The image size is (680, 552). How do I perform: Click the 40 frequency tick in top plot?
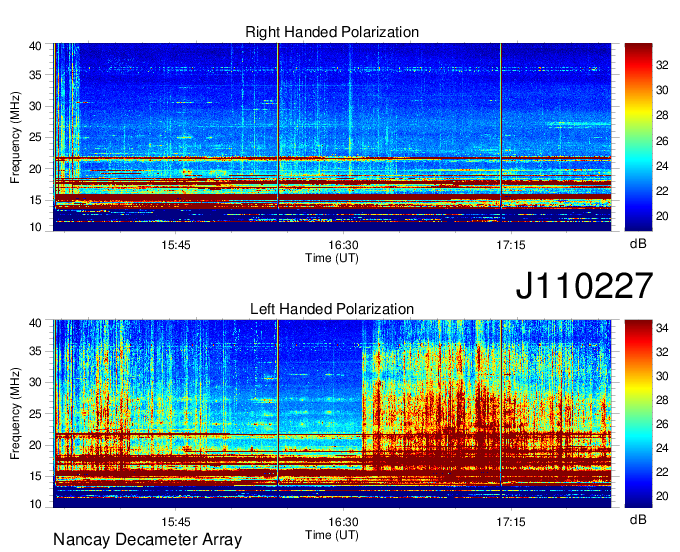coord(36,46)
